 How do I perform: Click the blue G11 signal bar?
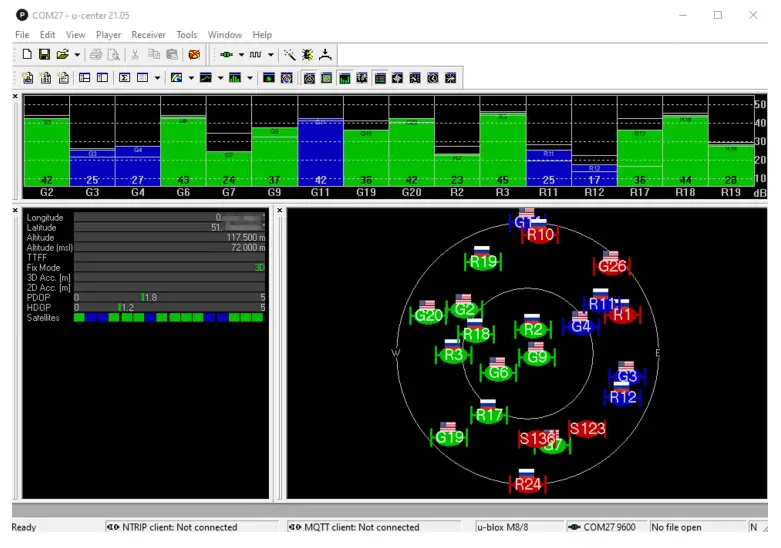(320, 152)
